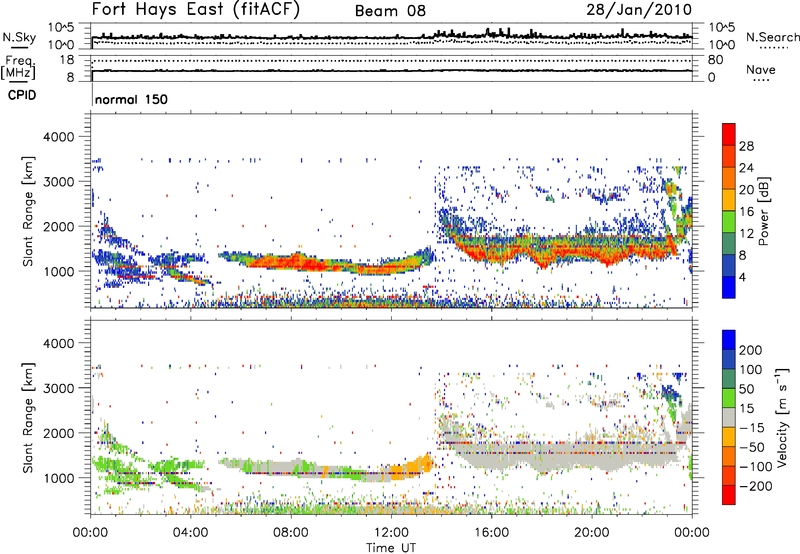Select the "Freq. [MHz]" axis label

click(18, 68)
